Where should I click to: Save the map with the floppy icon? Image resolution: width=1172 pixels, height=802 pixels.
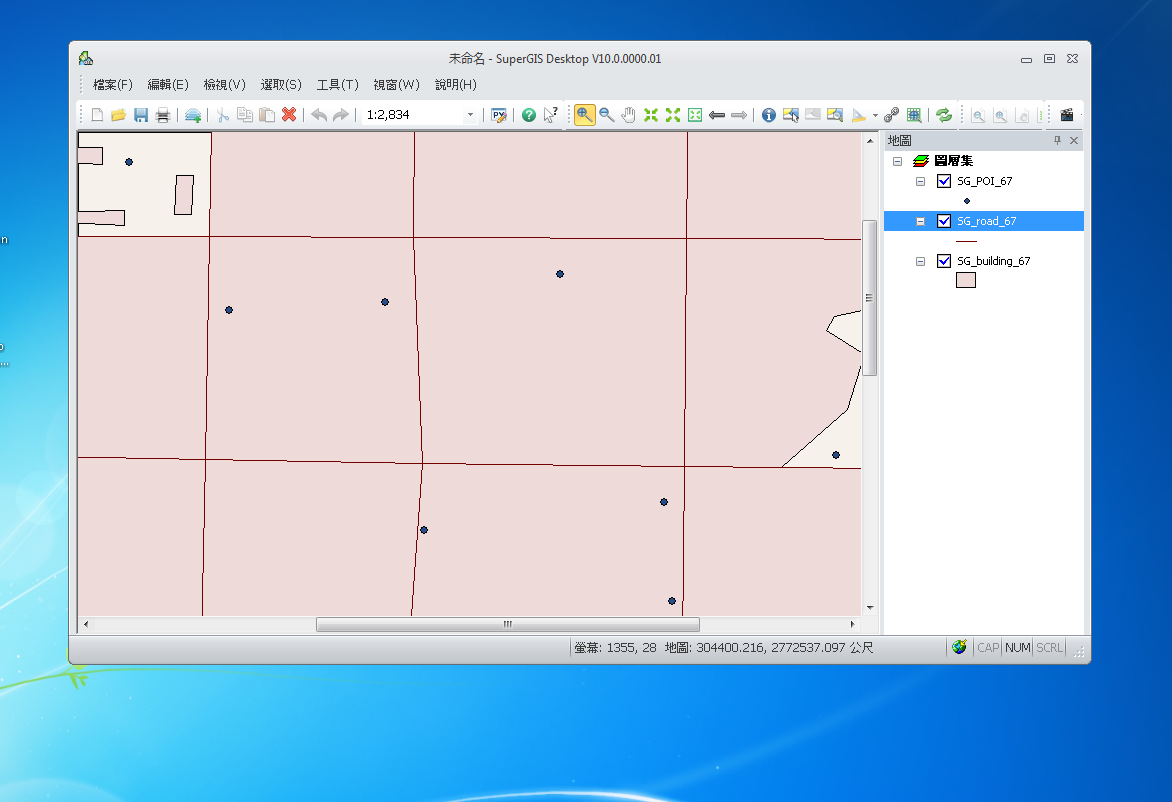tap(141, 115)
